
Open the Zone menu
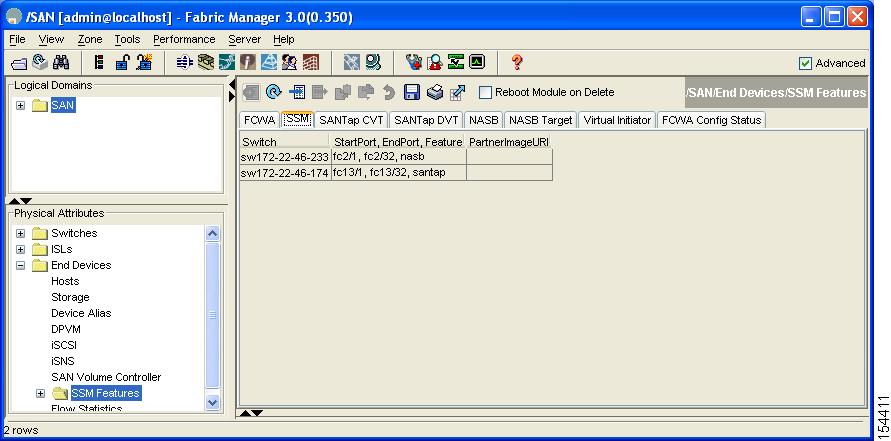[x=90, y=39]
